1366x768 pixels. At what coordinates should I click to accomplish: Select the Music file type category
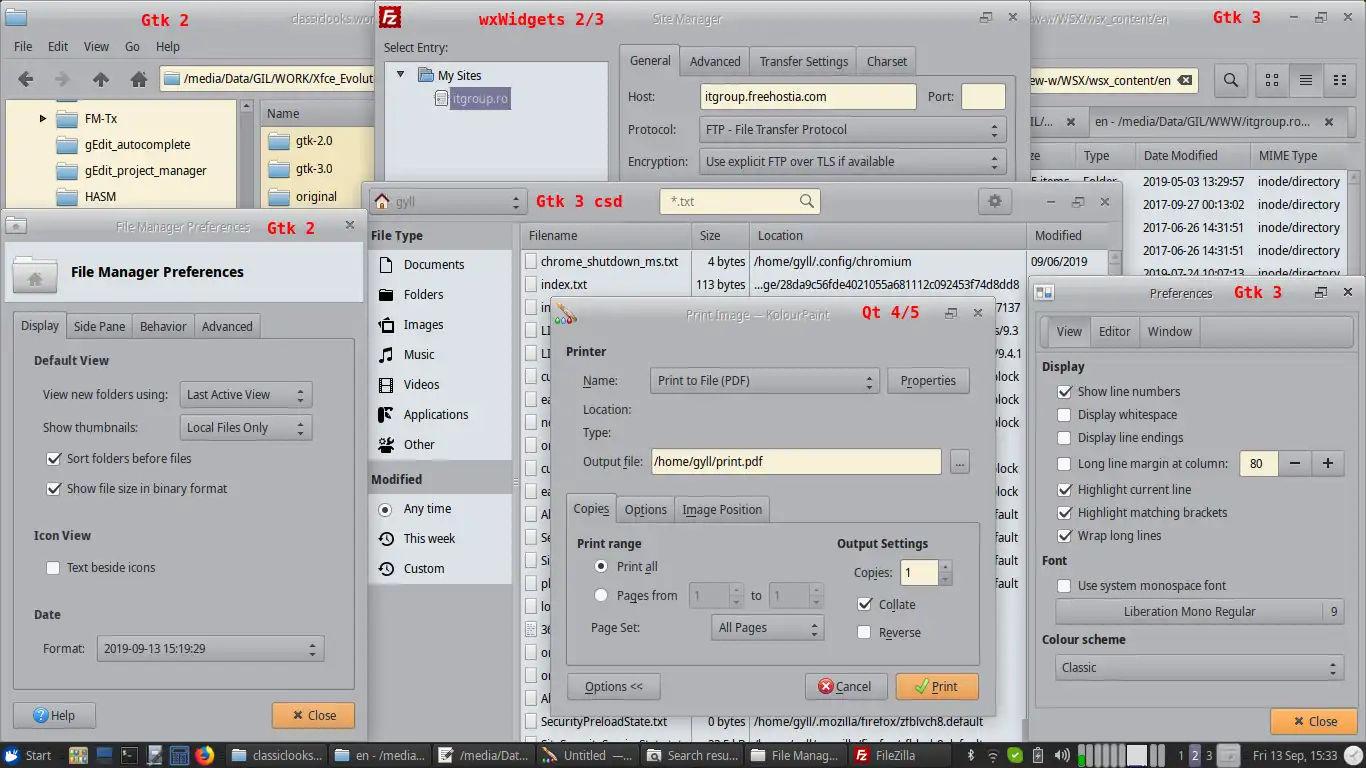pyautogui.click(x=419, y=355)
